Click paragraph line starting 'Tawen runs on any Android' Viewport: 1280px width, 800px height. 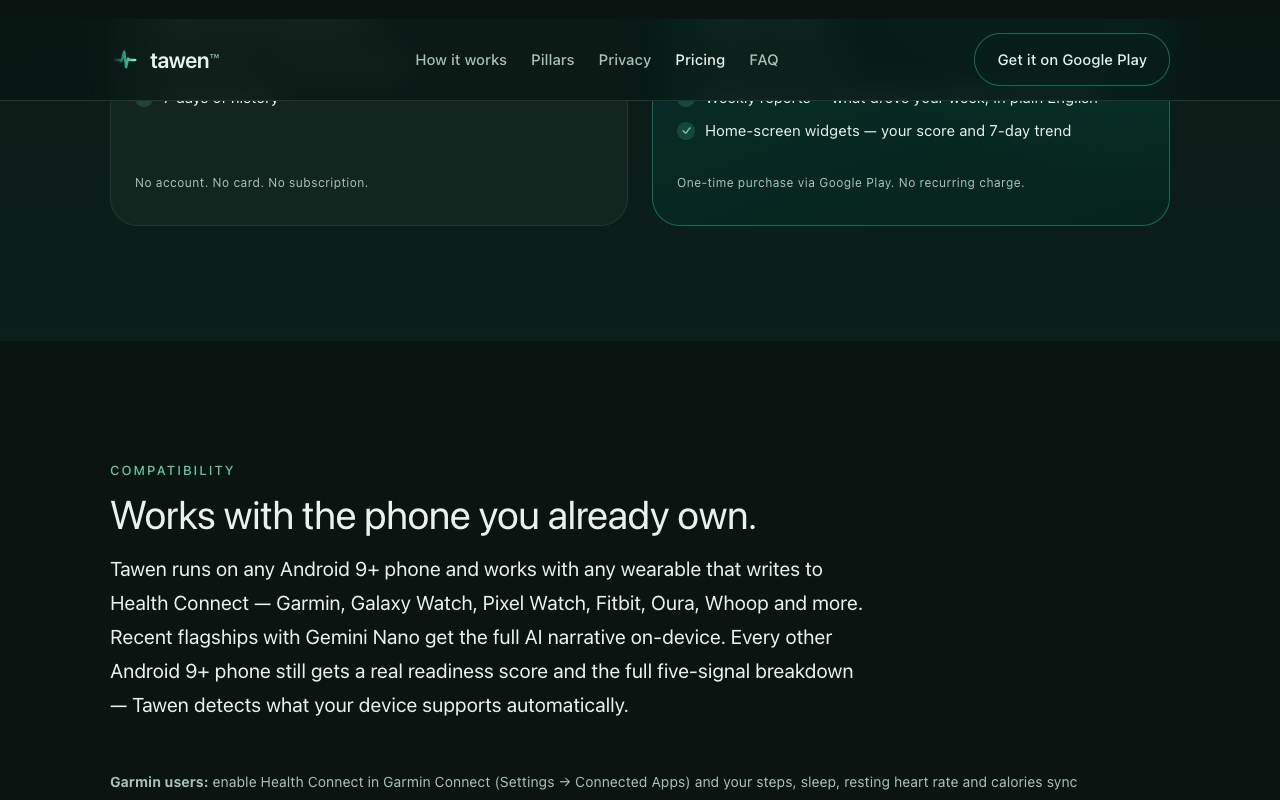pos(466,569)
